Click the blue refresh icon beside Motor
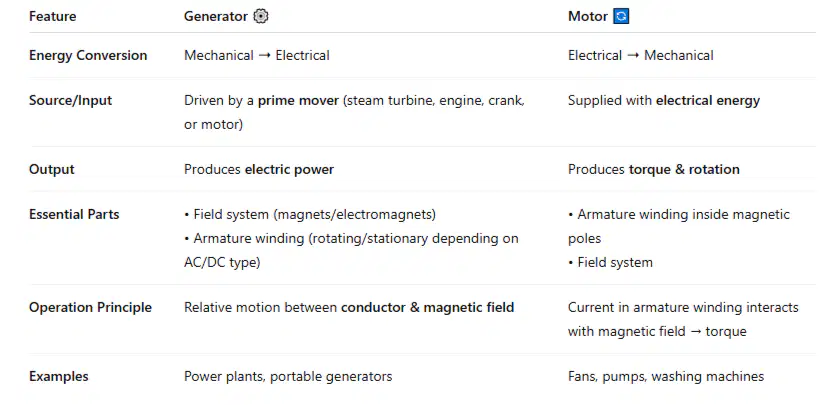 point(621,16)
